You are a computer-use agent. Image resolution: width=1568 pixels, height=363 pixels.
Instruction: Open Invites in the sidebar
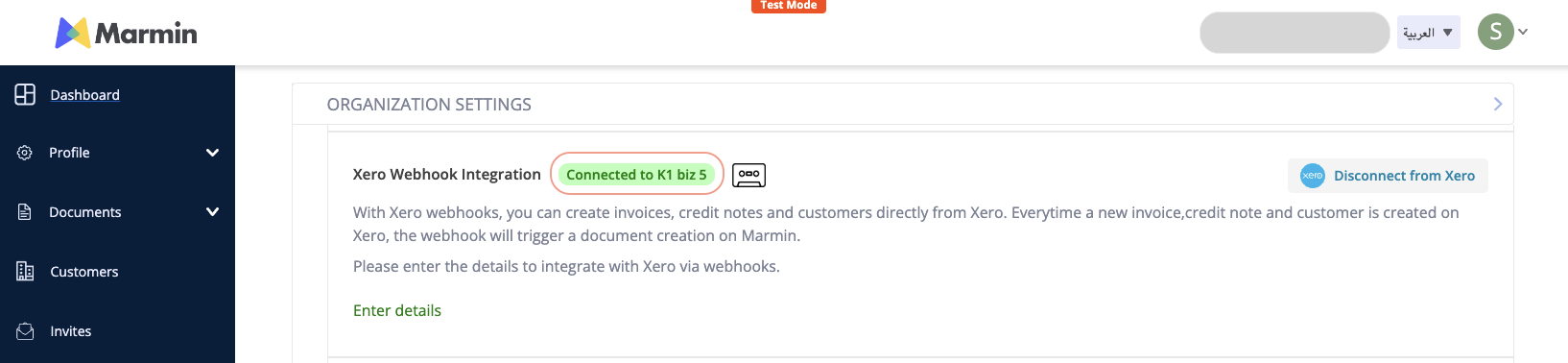click(71, 331)
